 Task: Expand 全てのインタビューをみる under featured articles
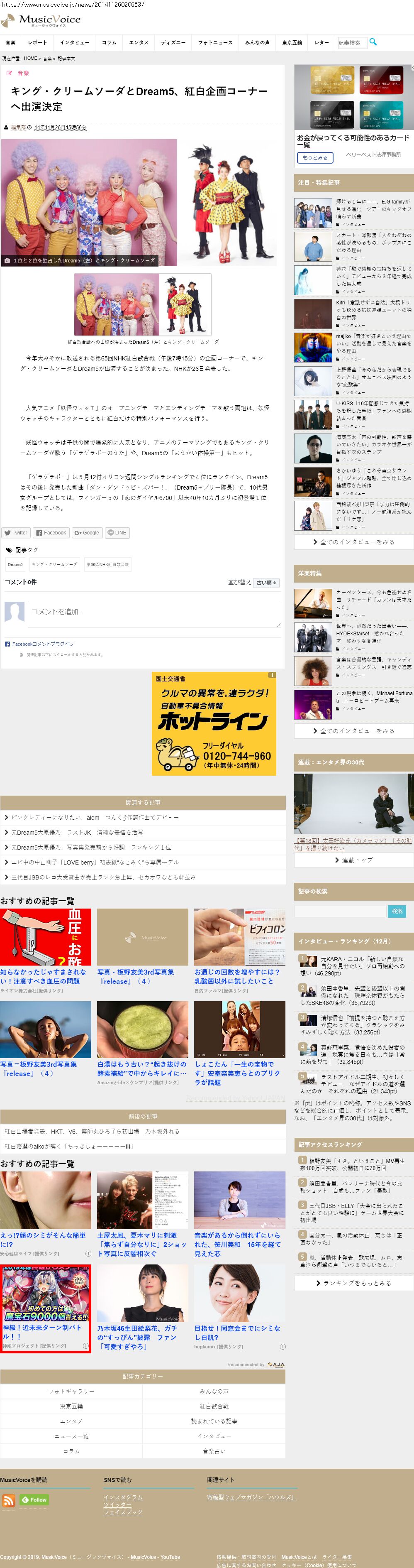(x=353, y=542)
